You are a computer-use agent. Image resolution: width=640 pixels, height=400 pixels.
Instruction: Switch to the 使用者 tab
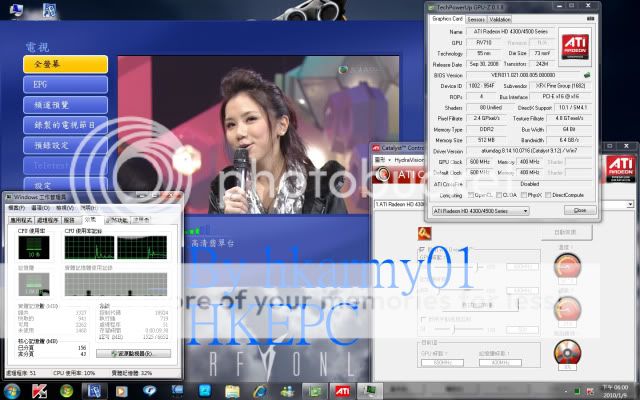[x=141, y=220]
